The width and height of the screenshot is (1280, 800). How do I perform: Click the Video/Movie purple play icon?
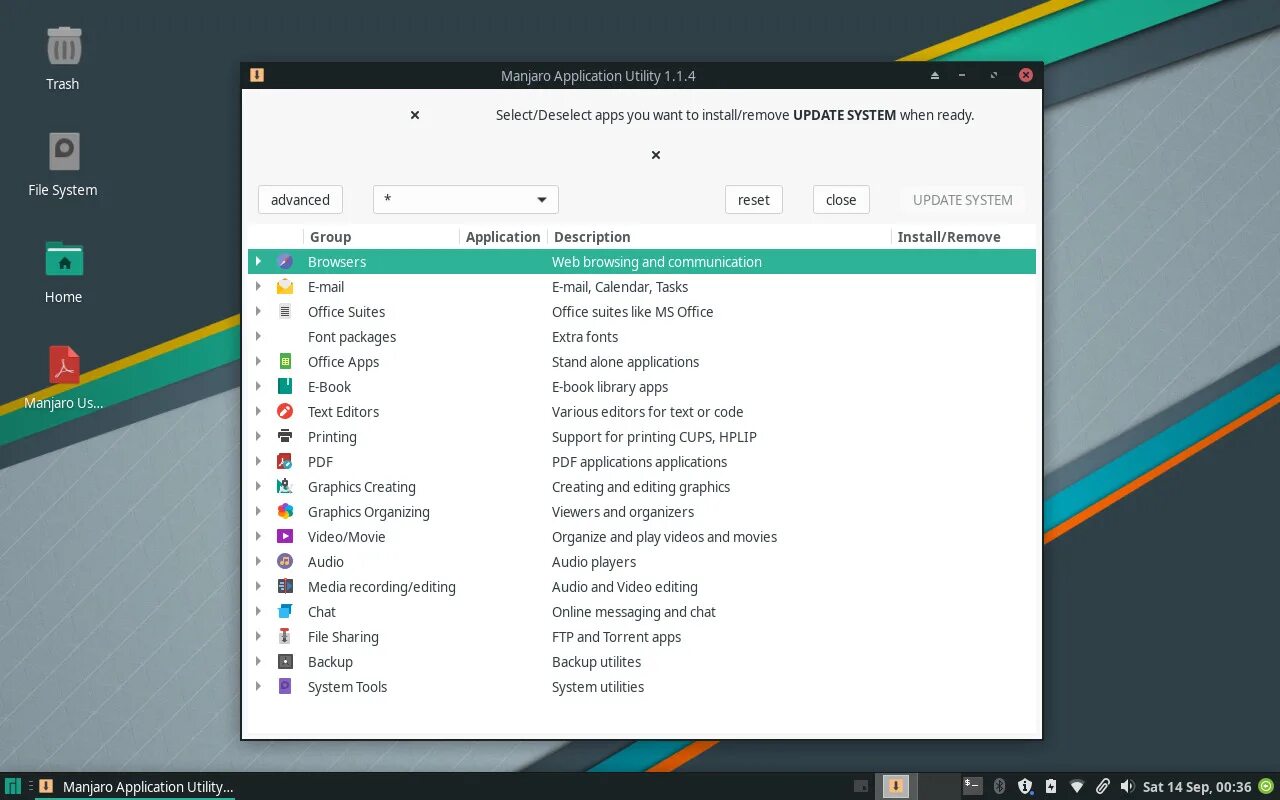(x=285, y=536)
